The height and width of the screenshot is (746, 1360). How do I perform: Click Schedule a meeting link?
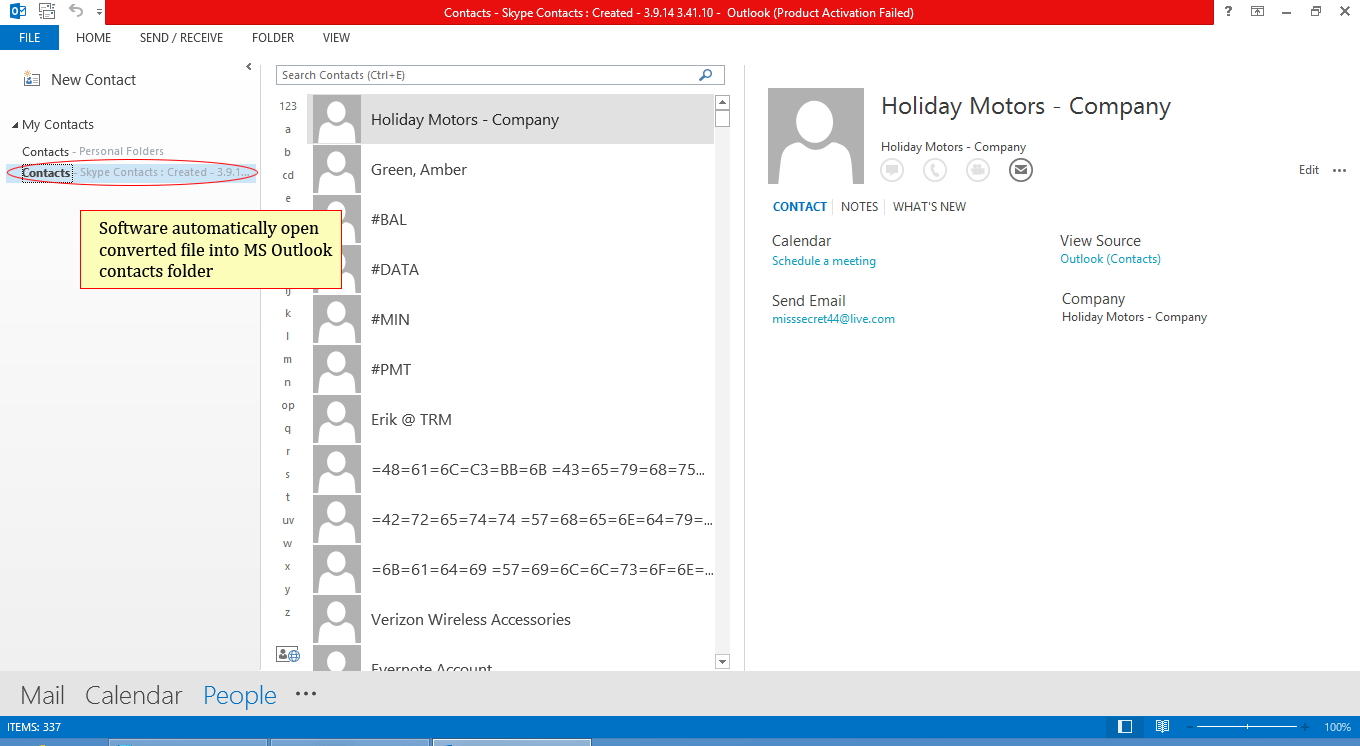824,261
